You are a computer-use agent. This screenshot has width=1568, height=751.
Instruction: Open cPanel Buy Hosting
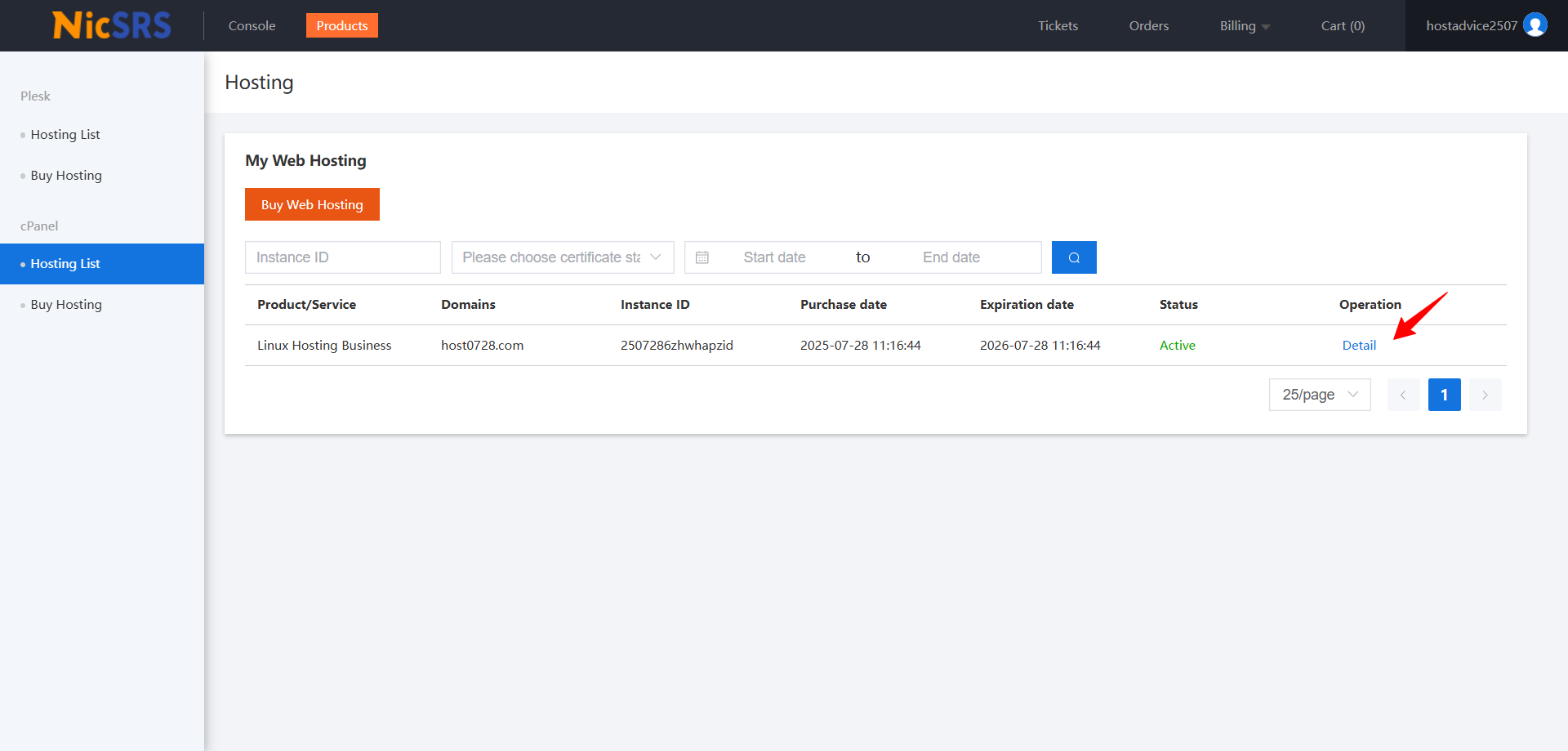click(x=66, y=305)
